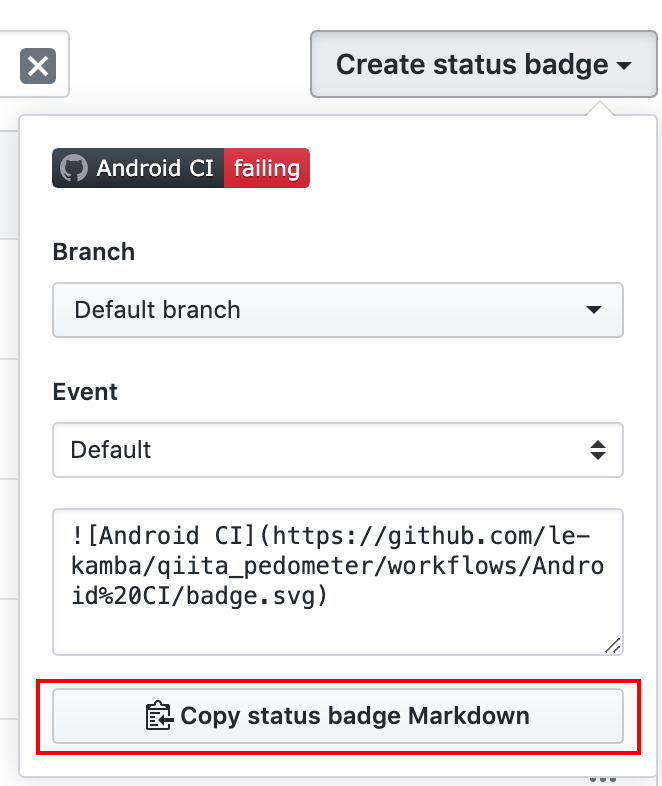Click the Default branch dropdown arrow

594,310
